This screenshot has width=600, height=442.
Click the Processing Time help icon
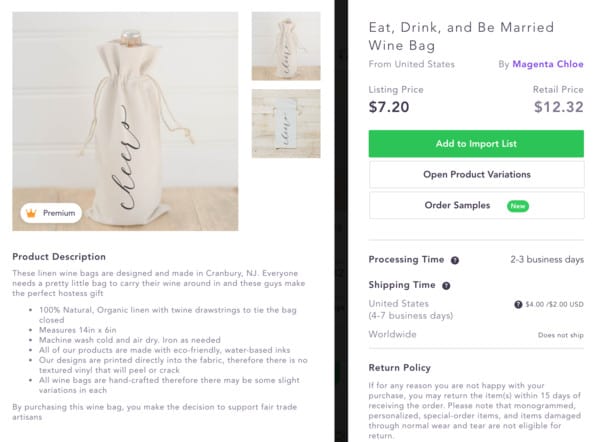(x=455, y=260)
